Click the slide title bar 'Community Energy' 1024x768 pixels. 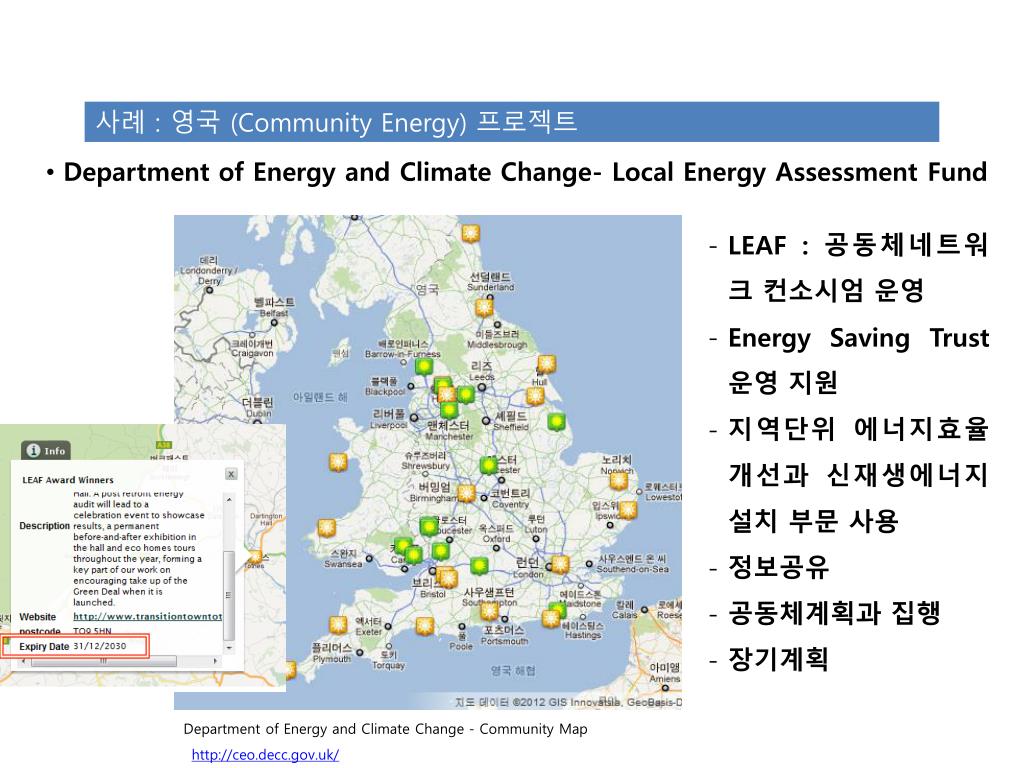tap(511, 122)
